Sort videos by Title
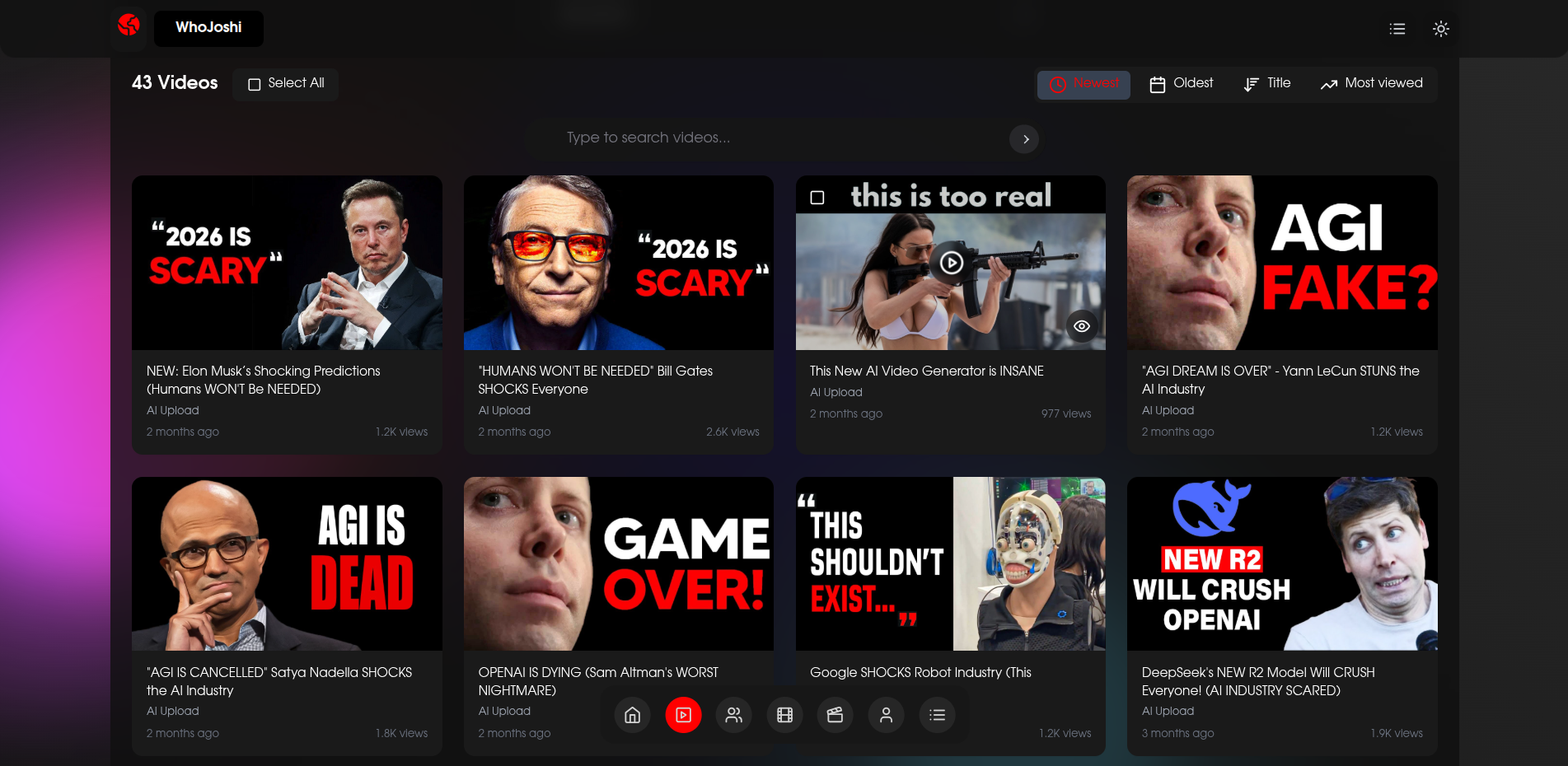 point(1266,84)
